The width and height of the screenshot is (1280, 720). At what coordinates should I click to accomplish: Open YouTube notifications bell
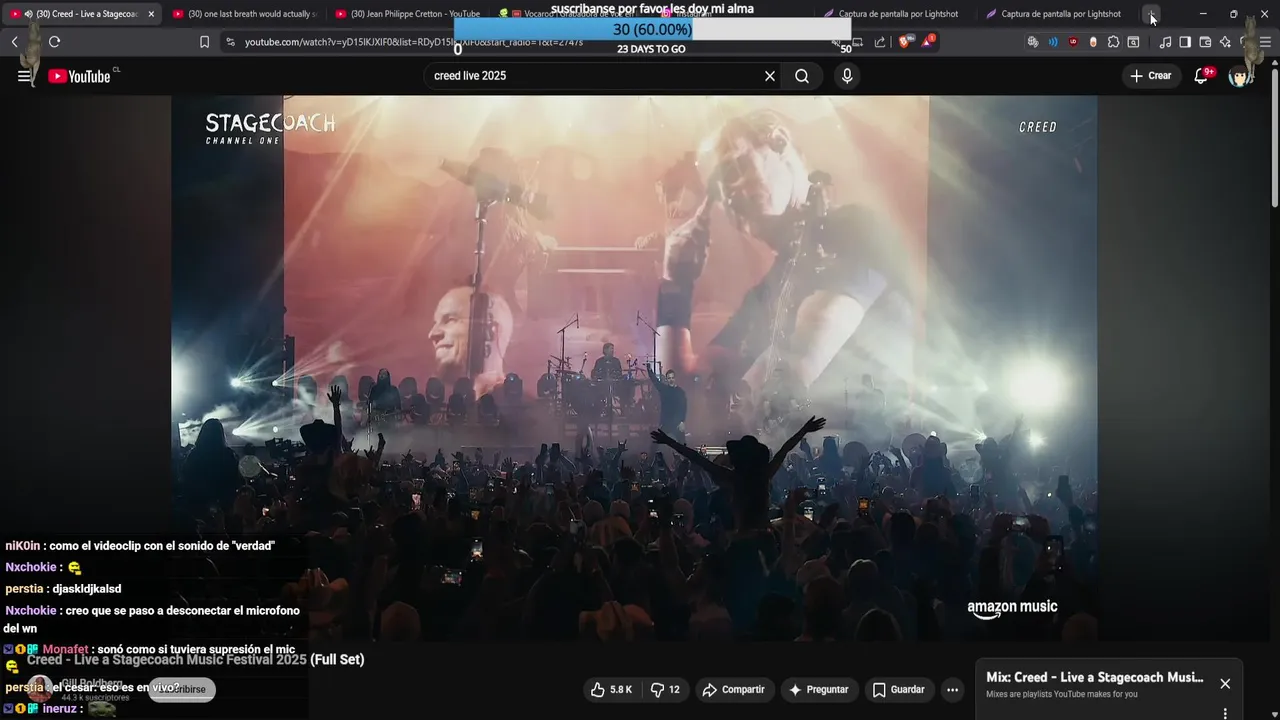(1202, 76)
